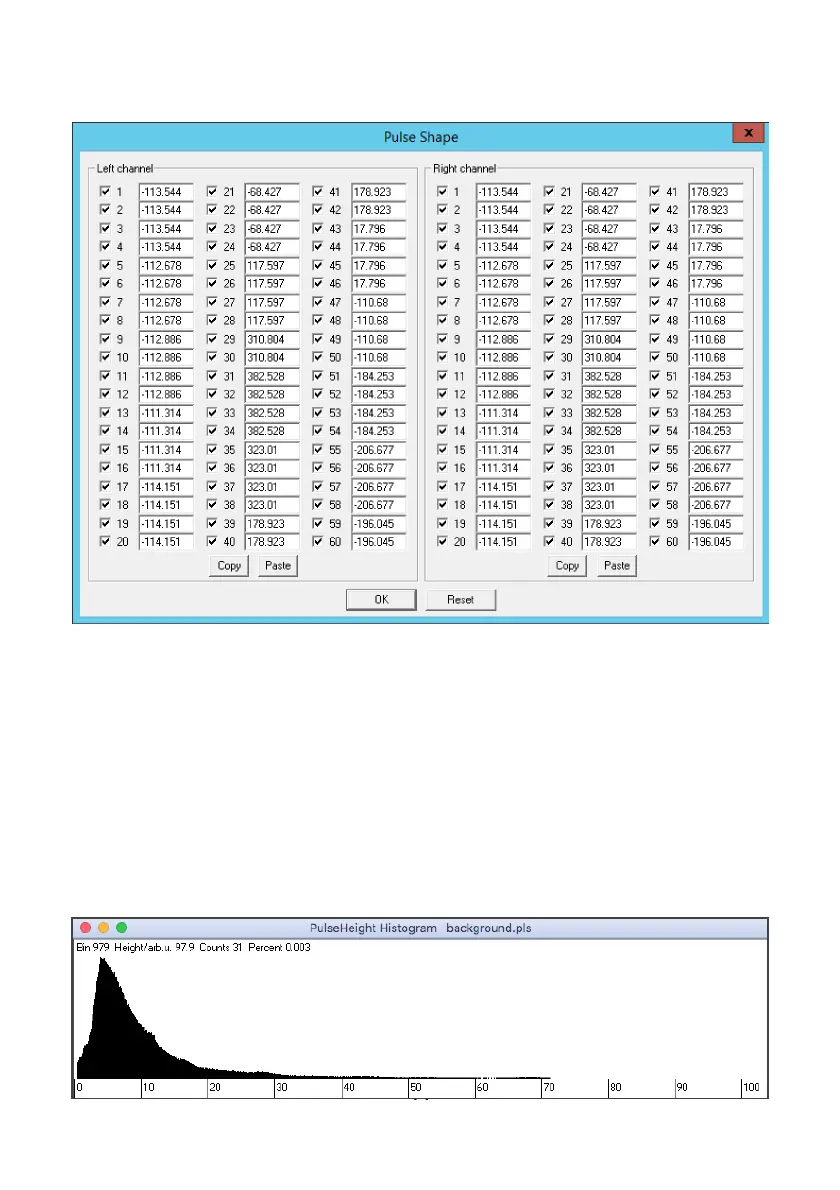
Task: Edit Right channel value field 25
Action: point(609,266)
